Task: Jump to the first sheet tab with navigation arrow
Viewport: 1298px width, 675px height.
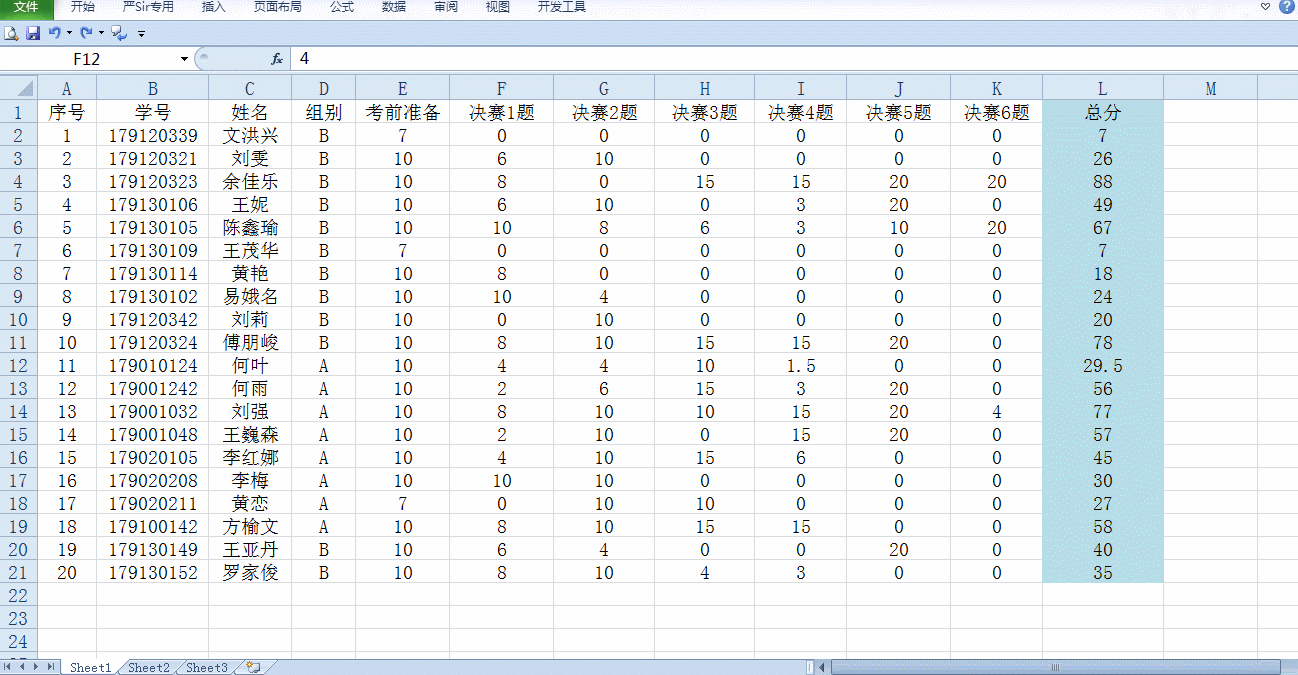Action: (9, 667)
